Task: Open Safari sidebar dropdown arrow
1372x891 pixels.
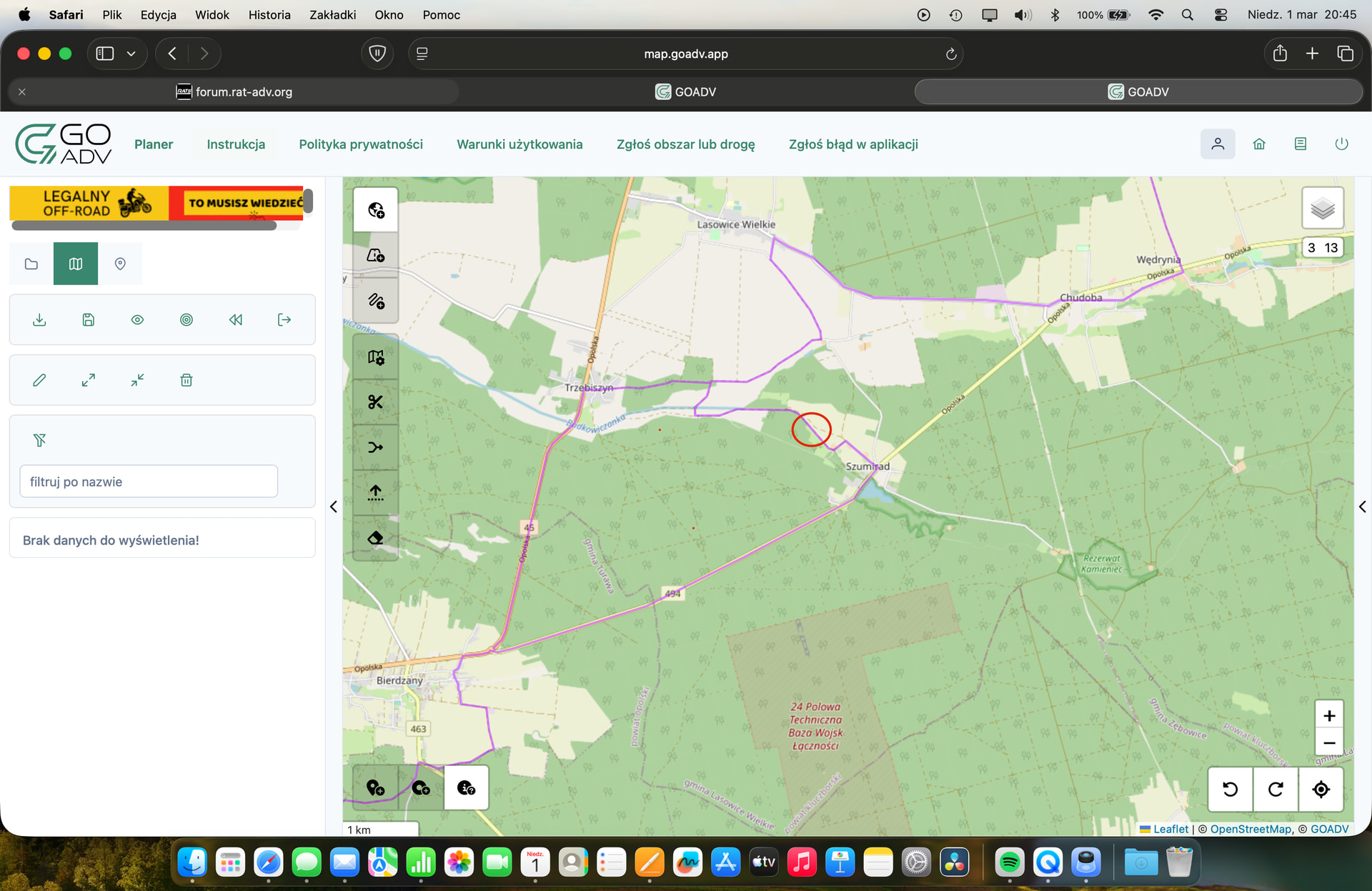Action: tap(131, 54)
